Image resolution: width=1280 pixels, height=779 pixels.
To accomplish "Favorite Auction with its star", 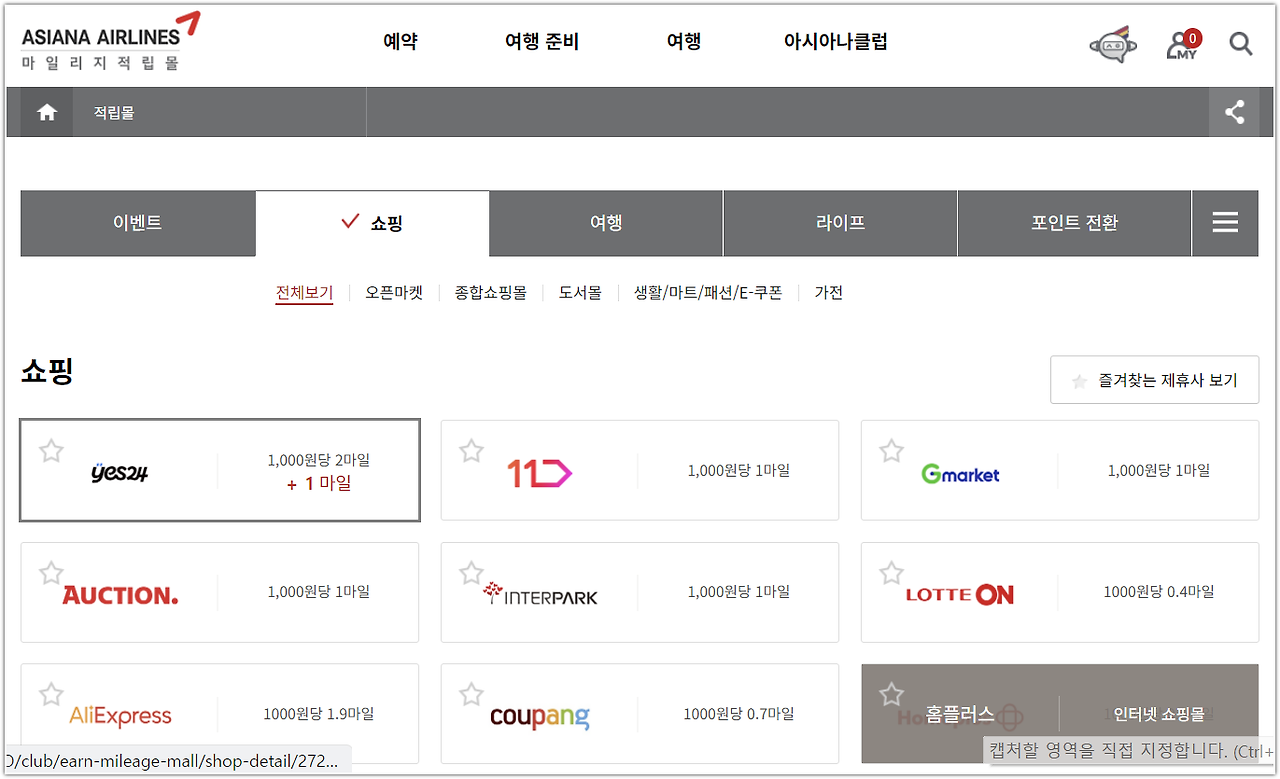I will point(51,573).
